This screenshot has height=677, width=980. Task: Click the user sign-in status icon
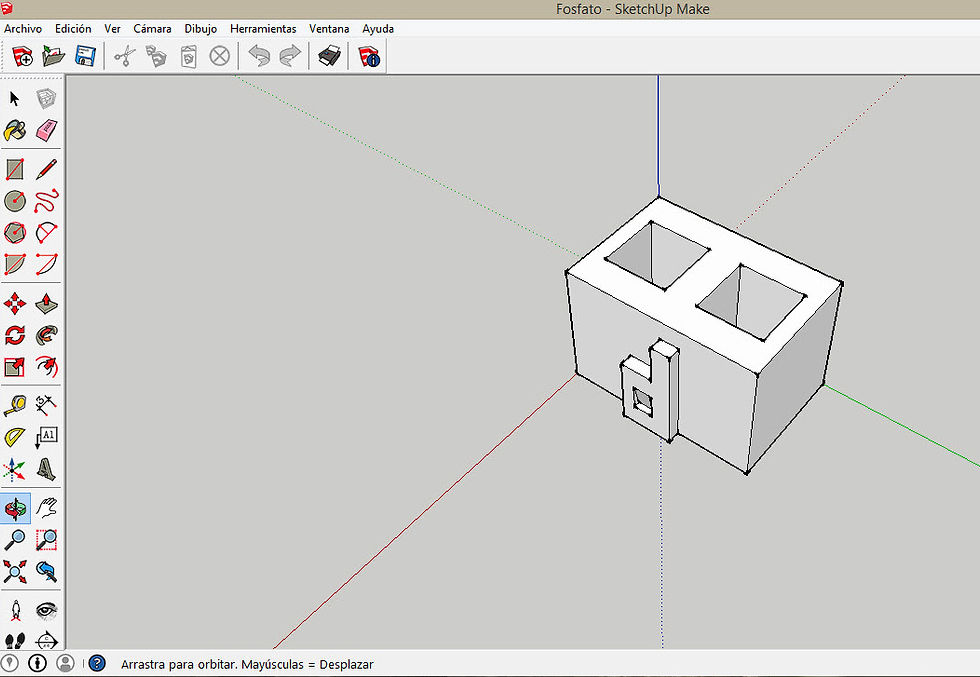[x=65, y=663]
